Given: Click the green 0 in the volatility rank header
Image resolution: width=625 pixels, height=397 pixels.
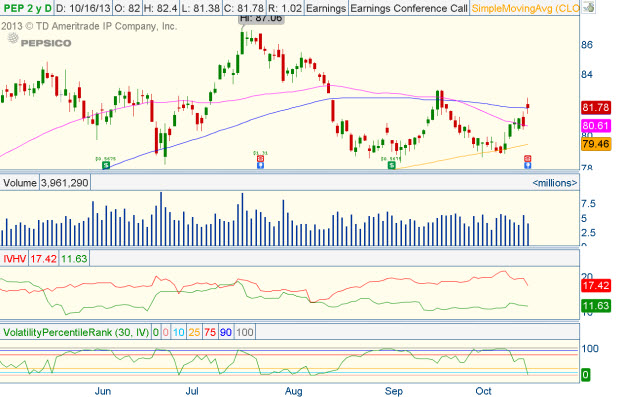Looking at the screenshot, I should click(155, 332).
